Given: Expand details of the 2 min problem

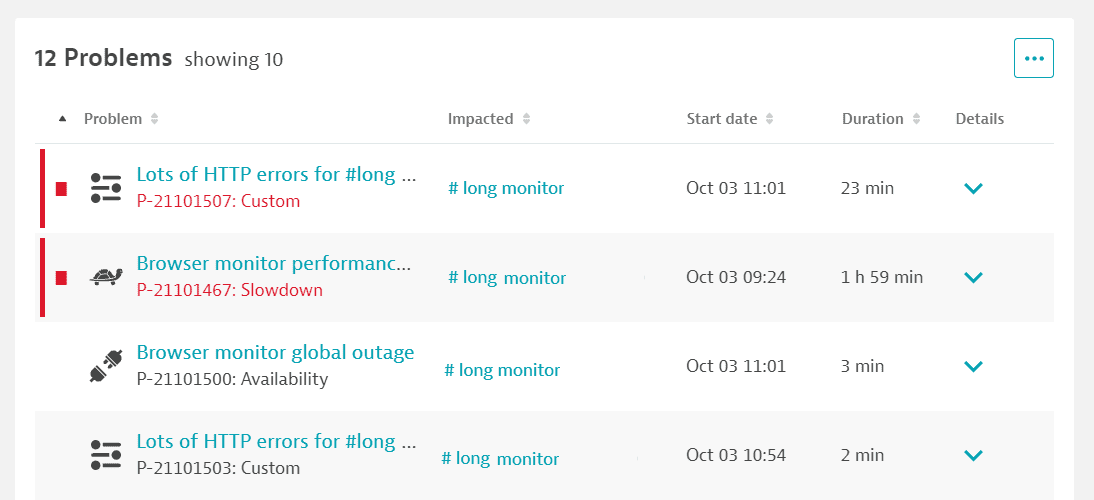Looking at the screenshot, I should [x=973, y=455].
